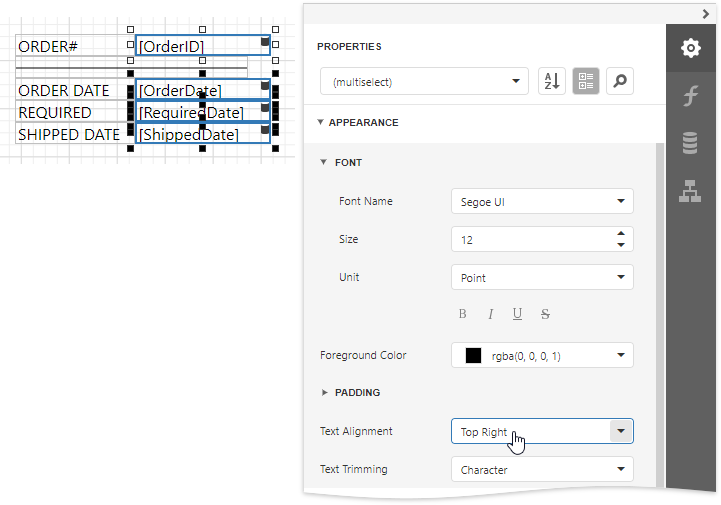Toggle underline font style
This screenshot has height=505, width=721.
click(517, 314)
